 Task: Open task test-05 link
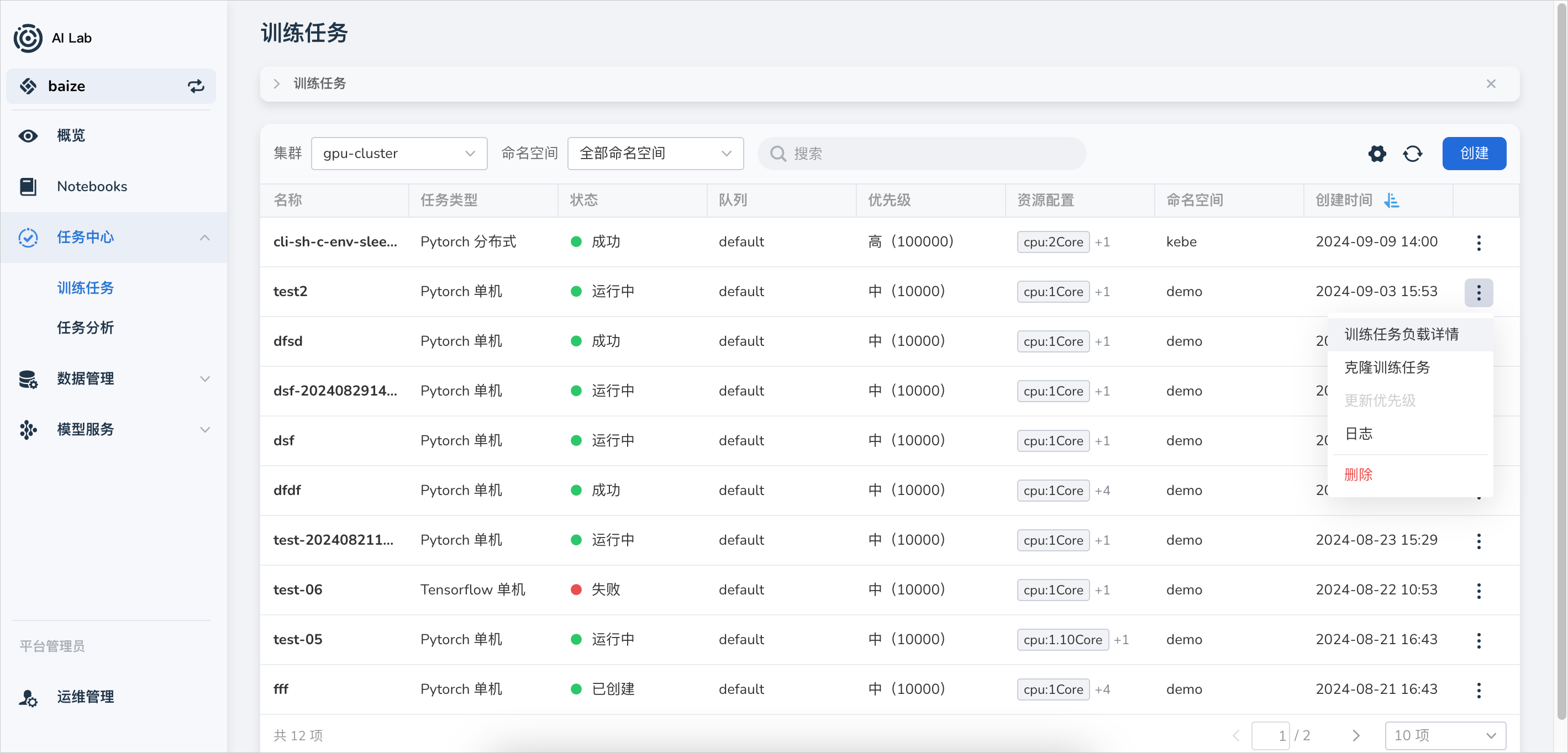(298, 640)
